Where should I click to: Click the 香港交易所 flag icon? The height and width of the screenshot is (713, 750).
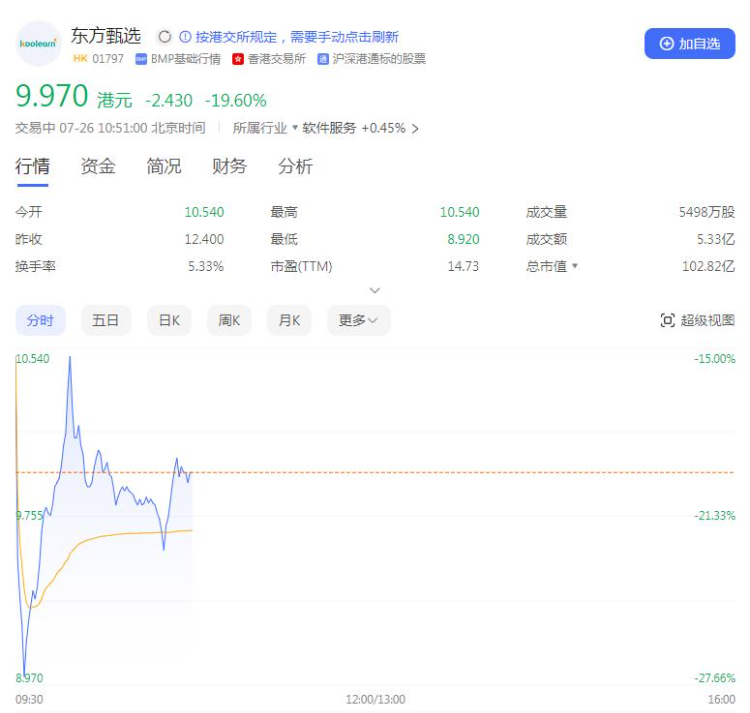tap(238, 59)
